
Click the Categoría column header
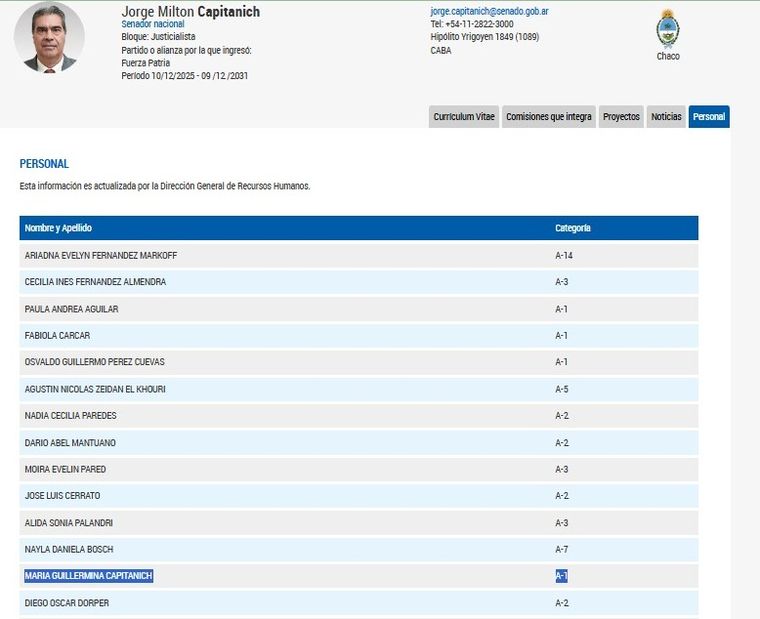pos(573,228)
